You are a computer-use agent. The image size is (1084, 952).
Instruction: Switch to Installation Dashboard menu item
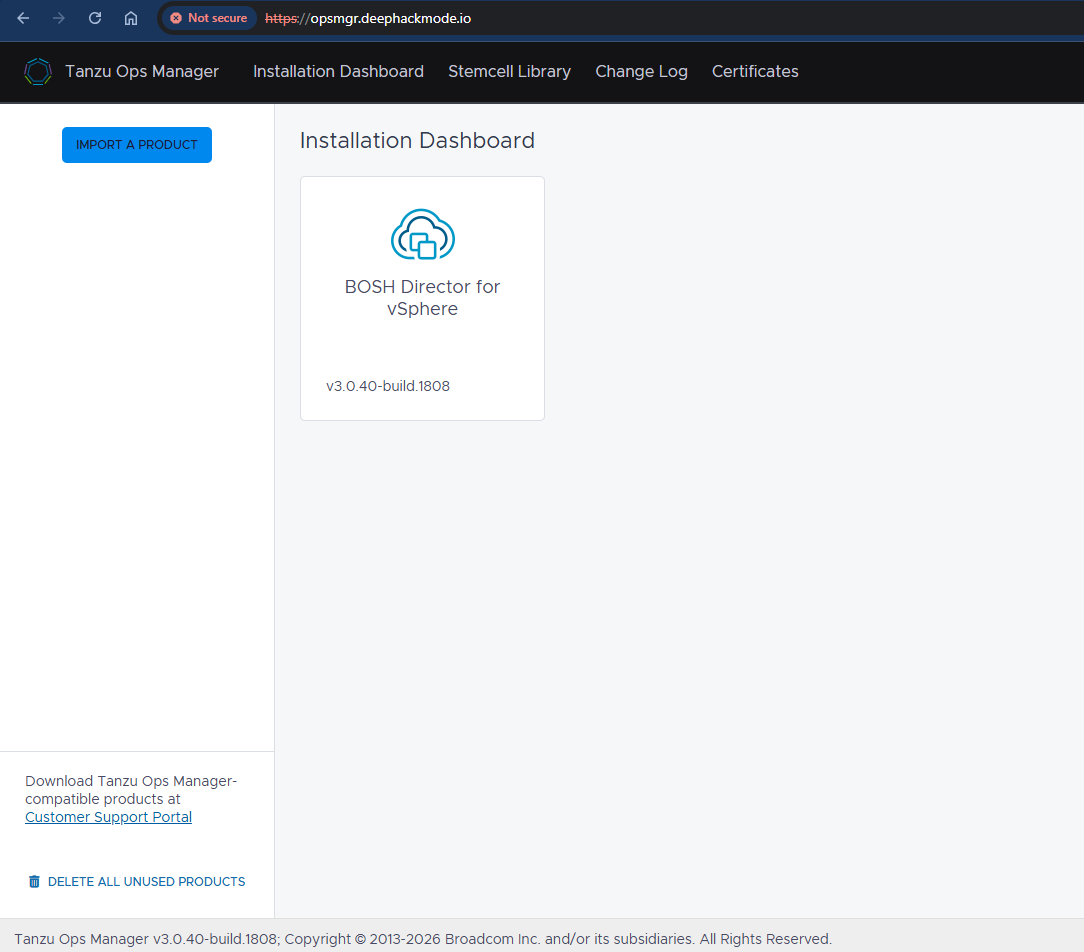click(338, 71)
